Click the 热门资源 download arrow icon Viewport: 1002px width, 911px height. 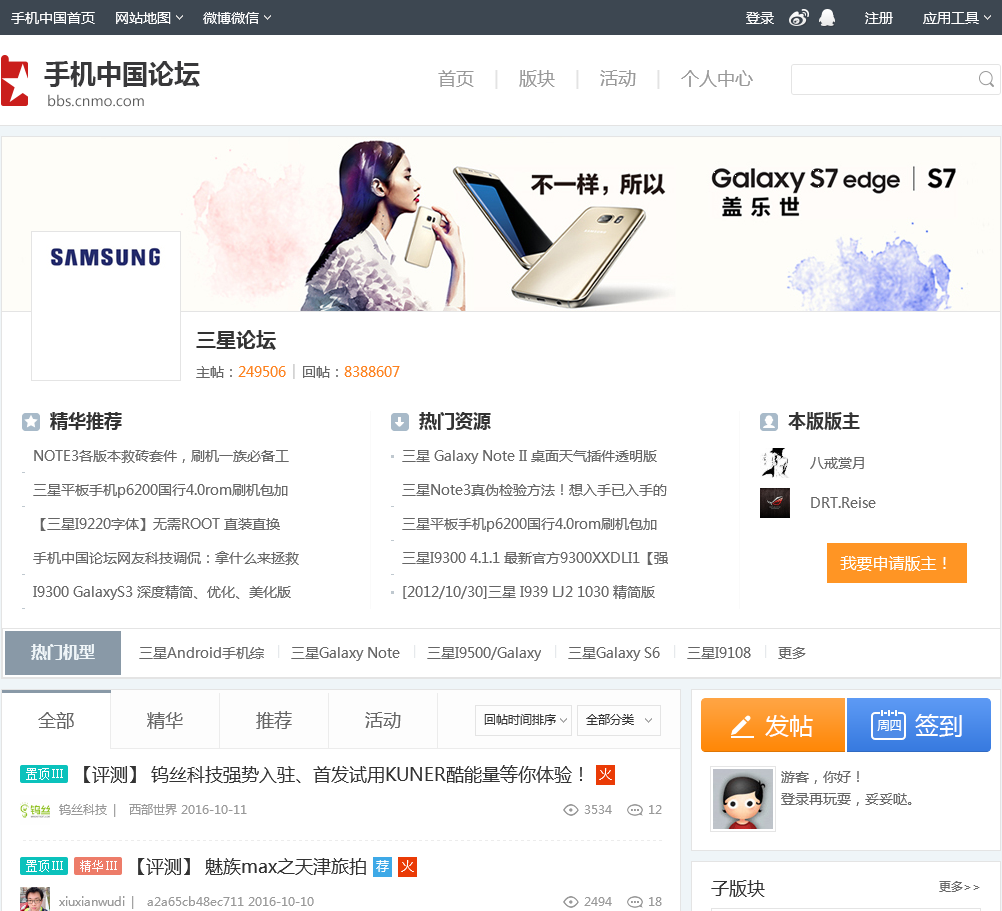(399, 422)
